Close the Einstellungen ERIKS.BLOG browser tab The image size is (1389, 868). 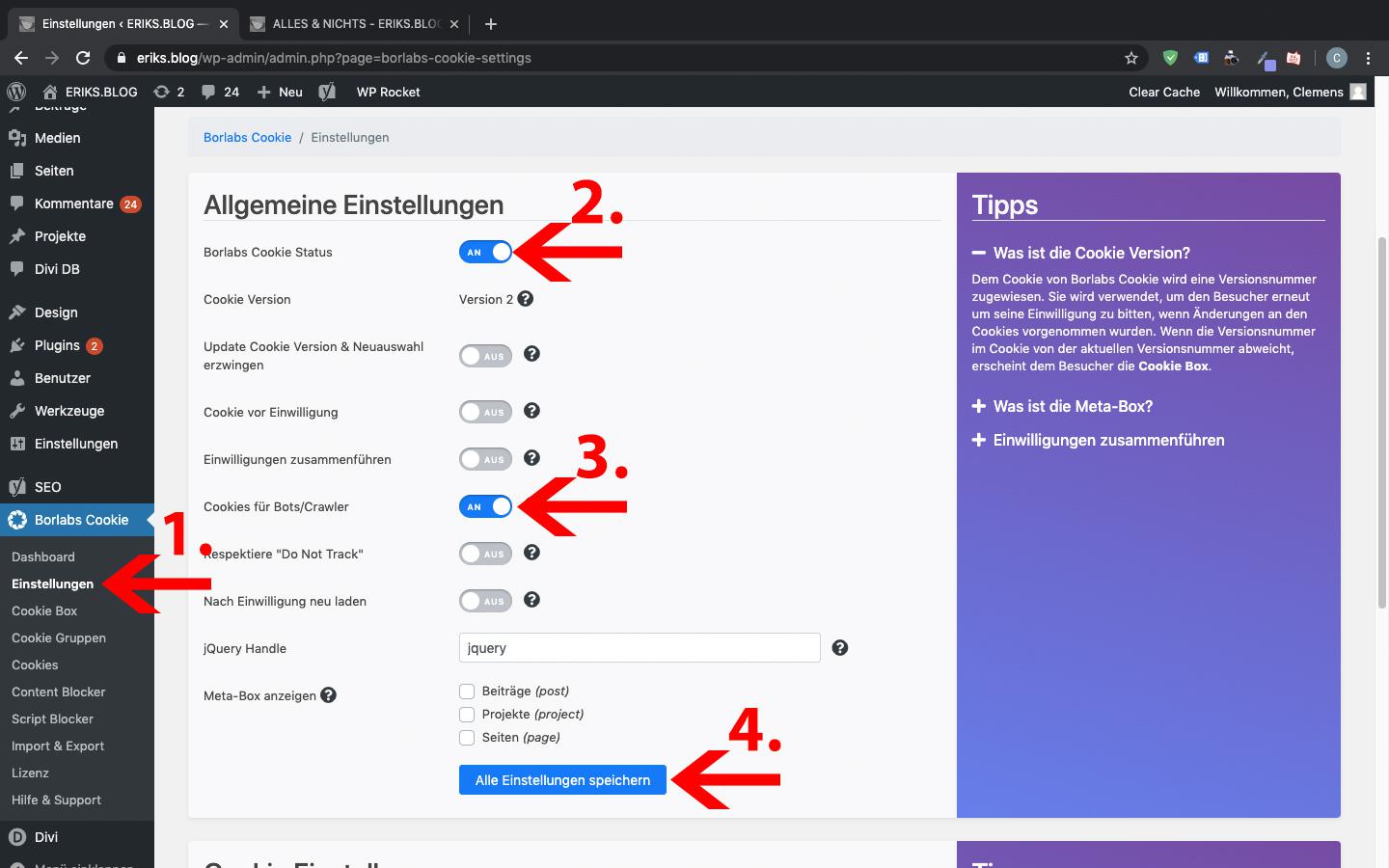(x=223, y=23)
